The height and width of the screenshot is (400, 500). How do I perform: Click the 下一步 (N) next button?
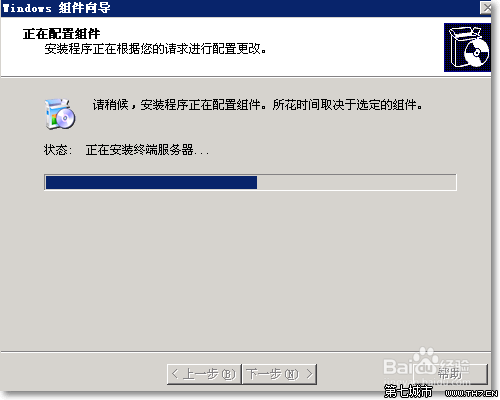pyautogui.click(x=279, y=374)
